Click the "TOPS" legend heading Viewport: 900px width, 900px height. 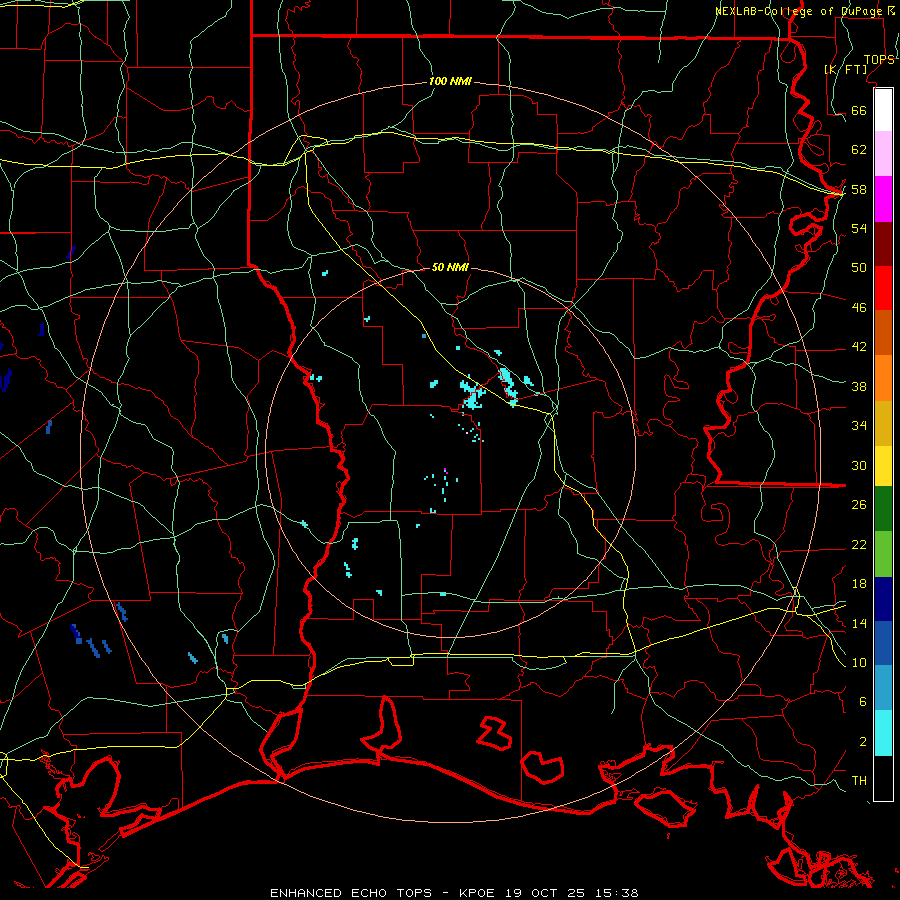879,60
